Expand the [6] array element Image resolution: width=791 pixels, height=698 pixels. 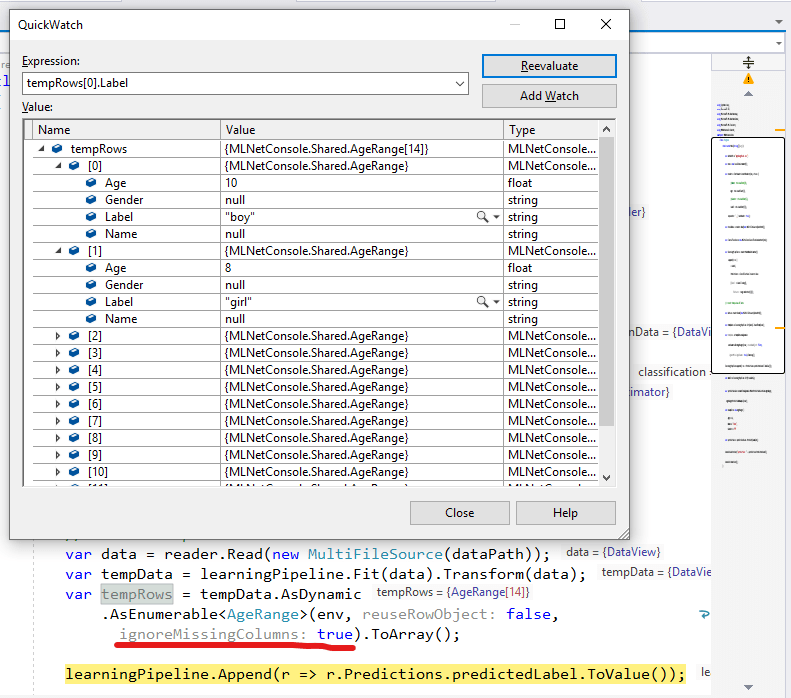click(x=58, y=404)
